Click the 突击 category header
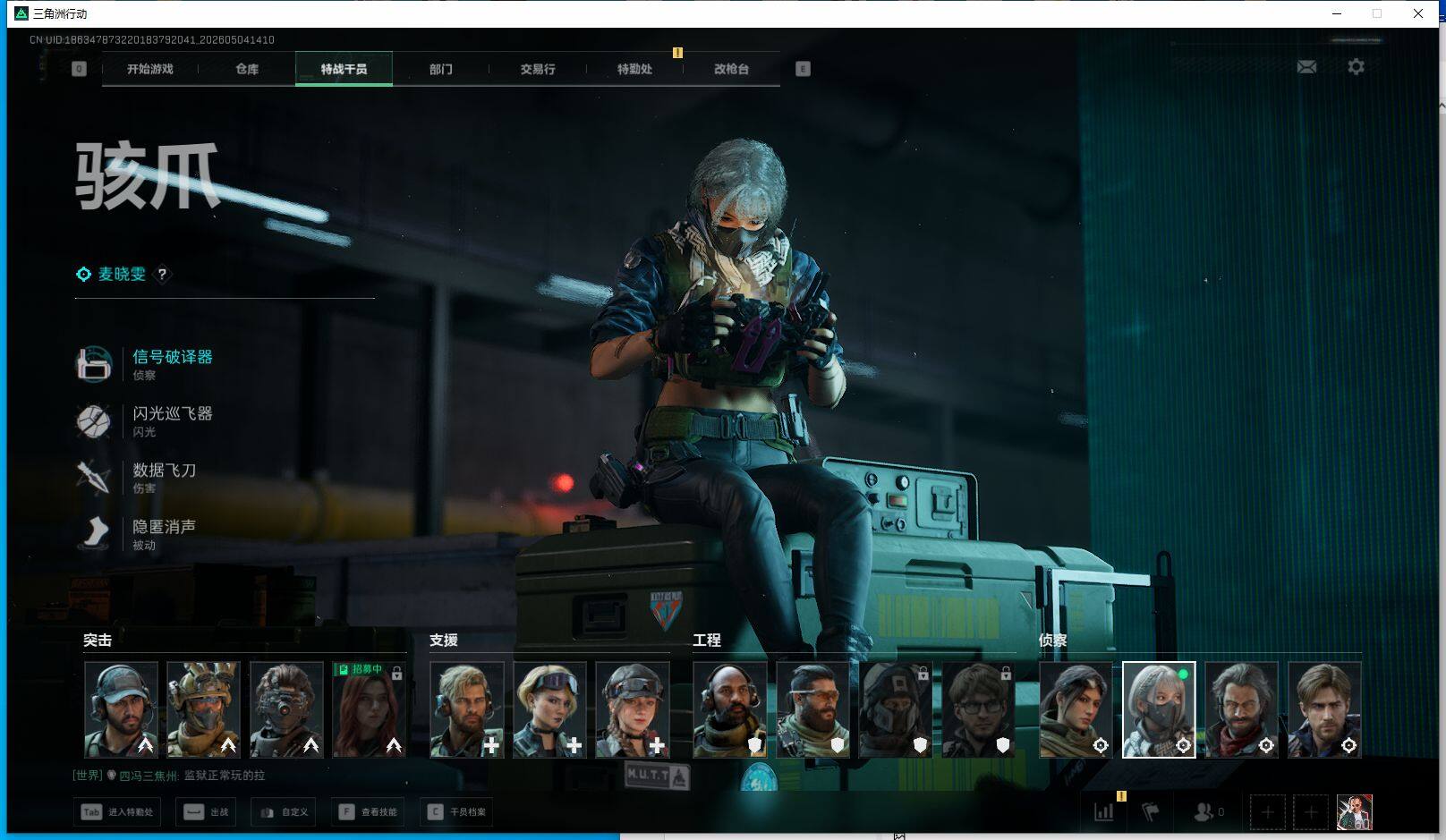Viewport: 1446px width, 840px height. [x=98, y=641]
